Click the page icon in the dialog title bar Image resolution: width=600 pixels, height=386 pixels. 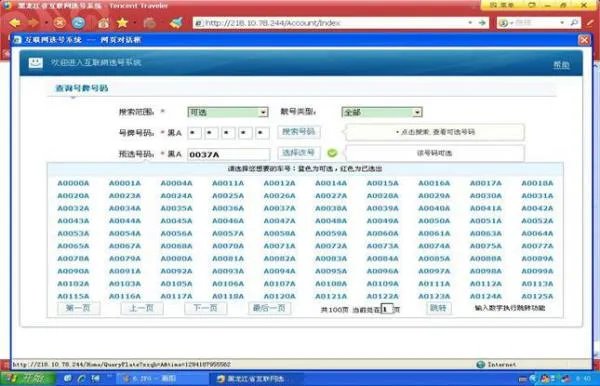pos(17,40)
